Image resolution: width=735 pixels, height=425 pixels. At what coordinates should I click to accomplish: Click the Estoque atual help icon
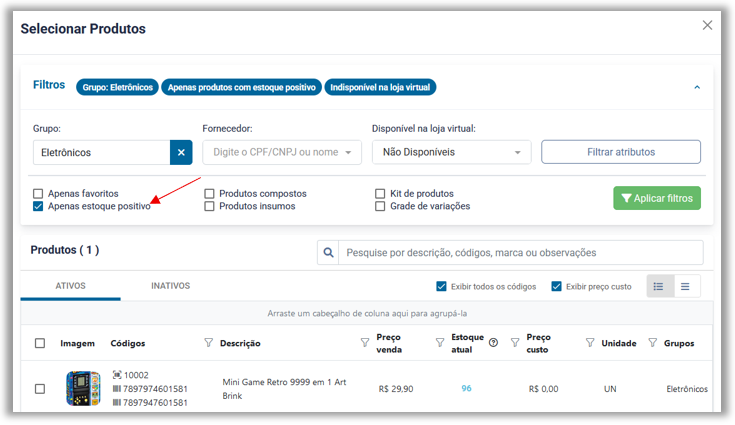pyautogui.click(x=493, y=343)
